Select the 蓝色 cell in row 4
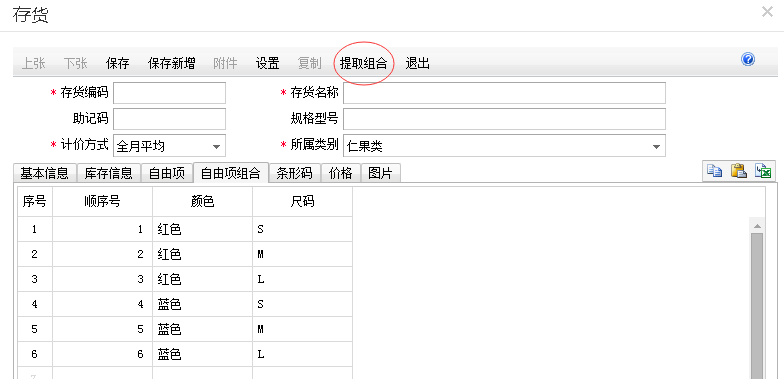784x379 pixels. [x=202, y=304]
